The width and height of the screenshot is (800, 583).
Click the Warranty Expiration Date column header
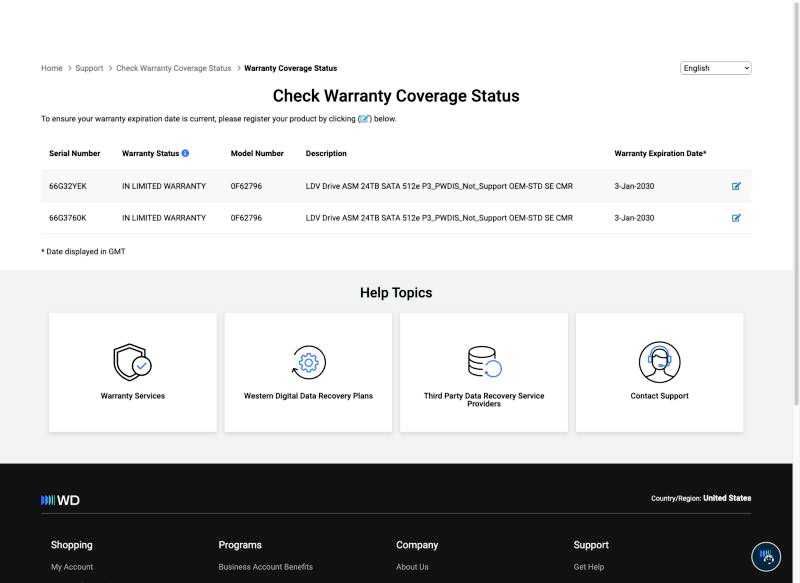coord(660,154)
